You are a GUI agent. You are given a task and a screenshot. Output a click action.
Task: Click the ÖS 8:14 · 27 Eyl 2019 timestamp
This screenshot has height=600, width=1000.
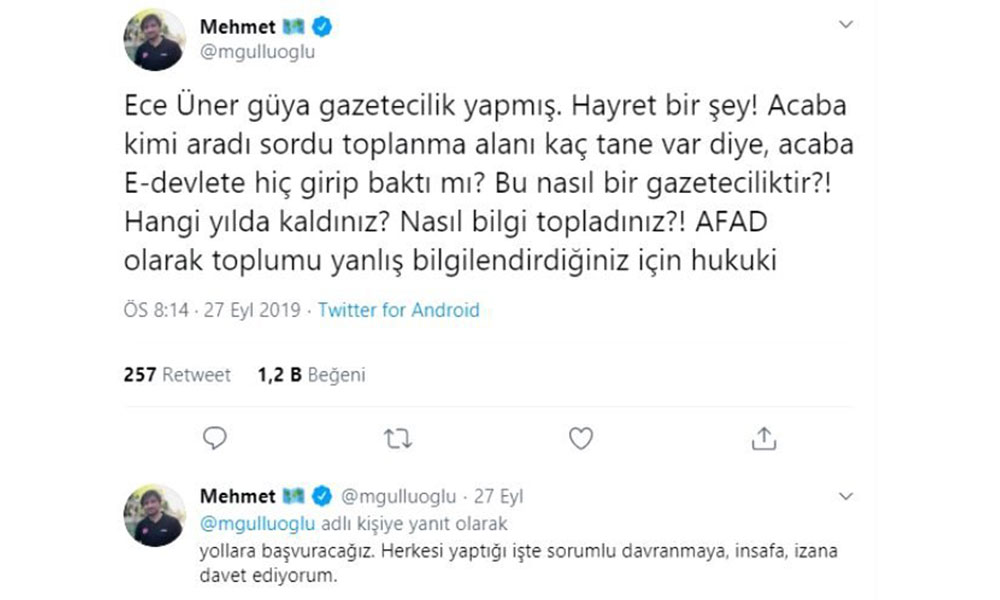pyautogui.click(x=216, y=310)
